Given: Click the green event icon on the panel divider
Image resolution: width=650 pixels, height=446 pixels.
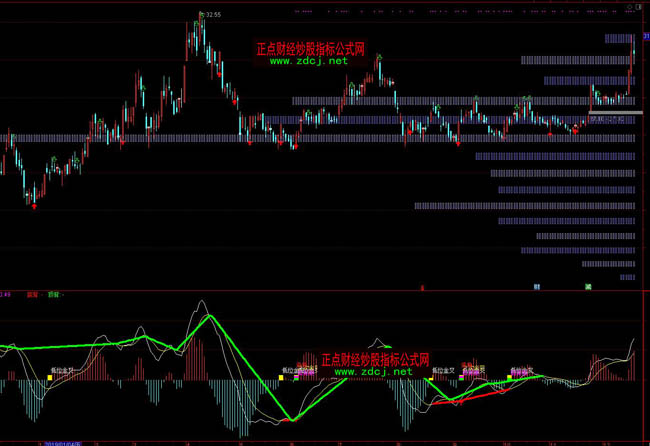Looking at the screenshot, I should (588, 287).
